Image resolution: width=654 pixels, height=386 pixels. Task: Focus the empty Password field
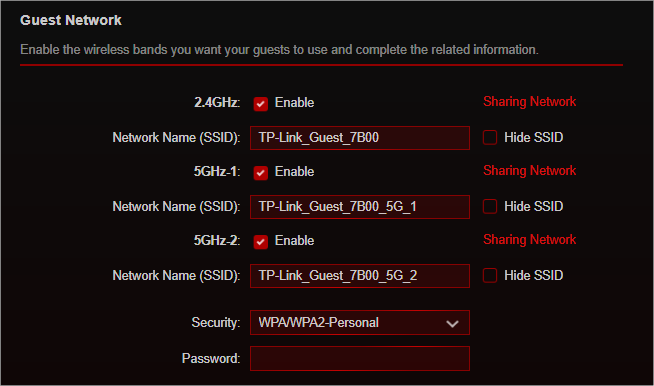pyautogui.click(x=360, y=358)
